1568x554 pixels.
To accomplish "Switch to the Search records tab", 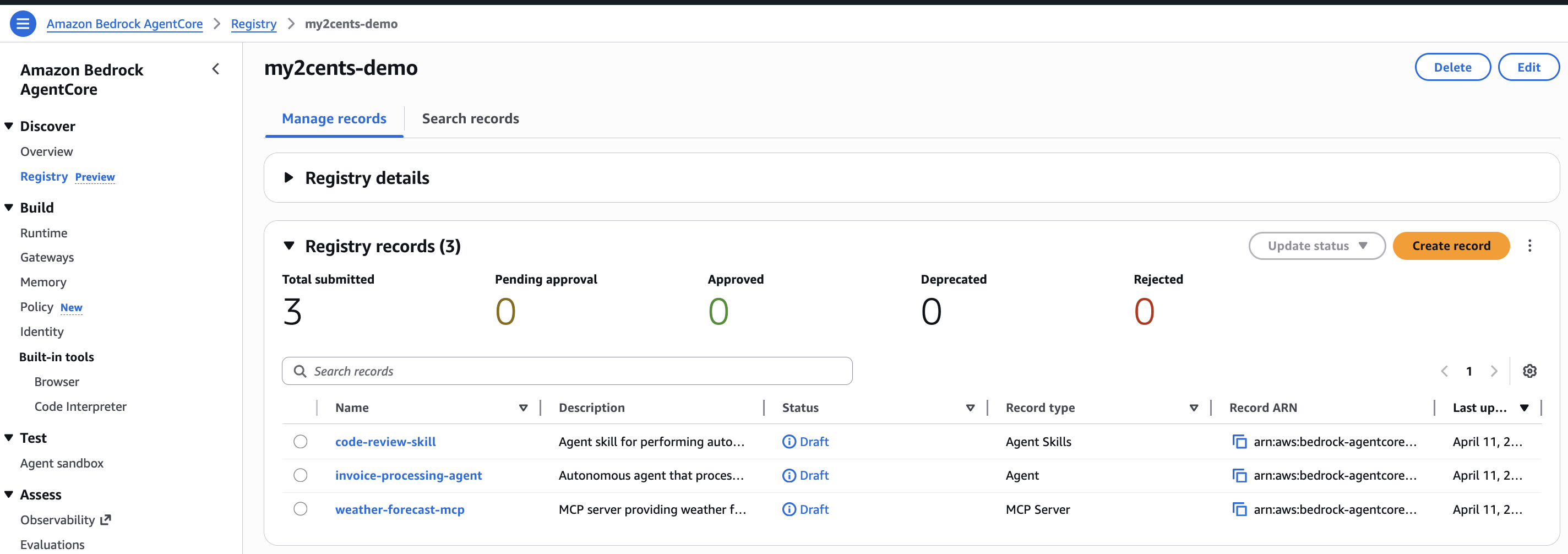I will coord(470,118).
